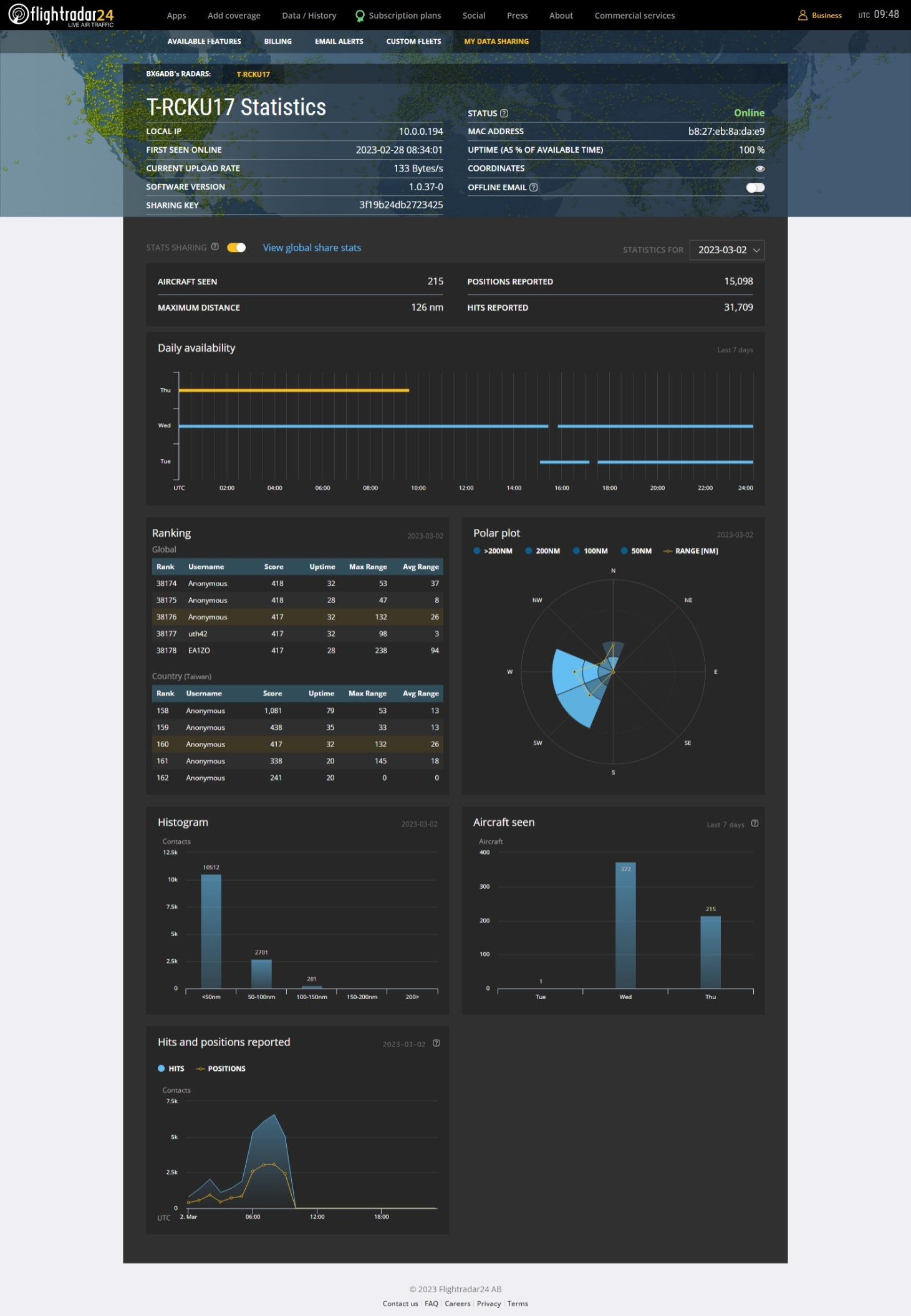Open the Careers footer link
This screenshot has height=1316, width=911.
pos(458,1304)
